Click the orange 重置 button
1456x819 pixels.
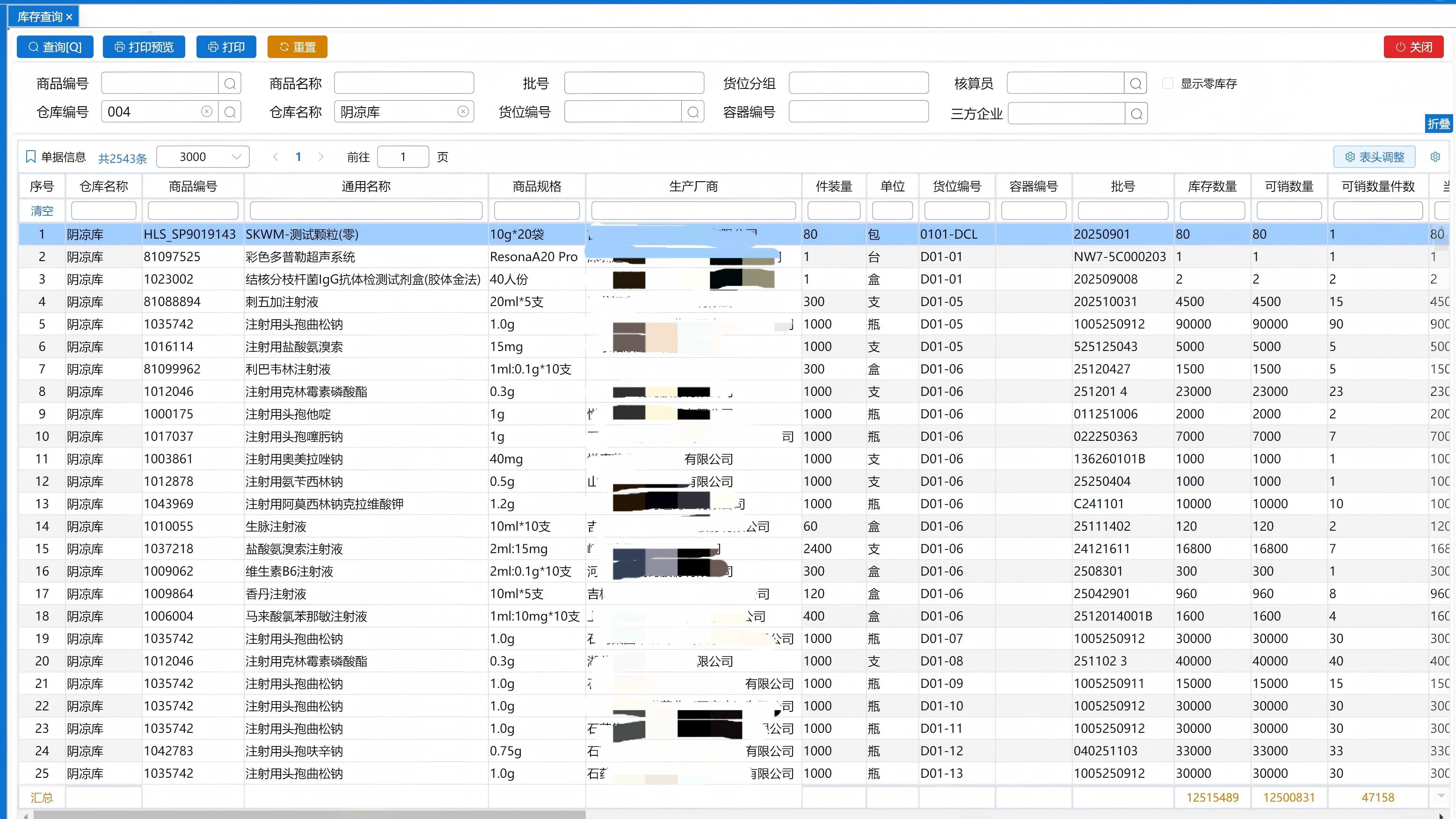(297, 47)
